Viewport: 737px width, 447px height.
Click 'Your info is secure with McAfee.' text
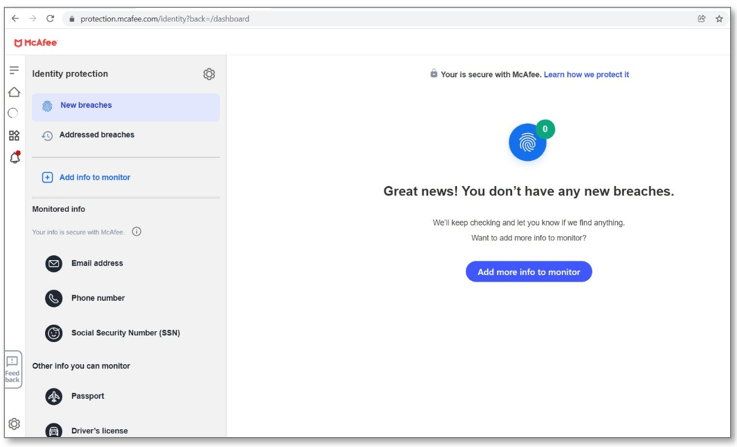coord(78,232)
